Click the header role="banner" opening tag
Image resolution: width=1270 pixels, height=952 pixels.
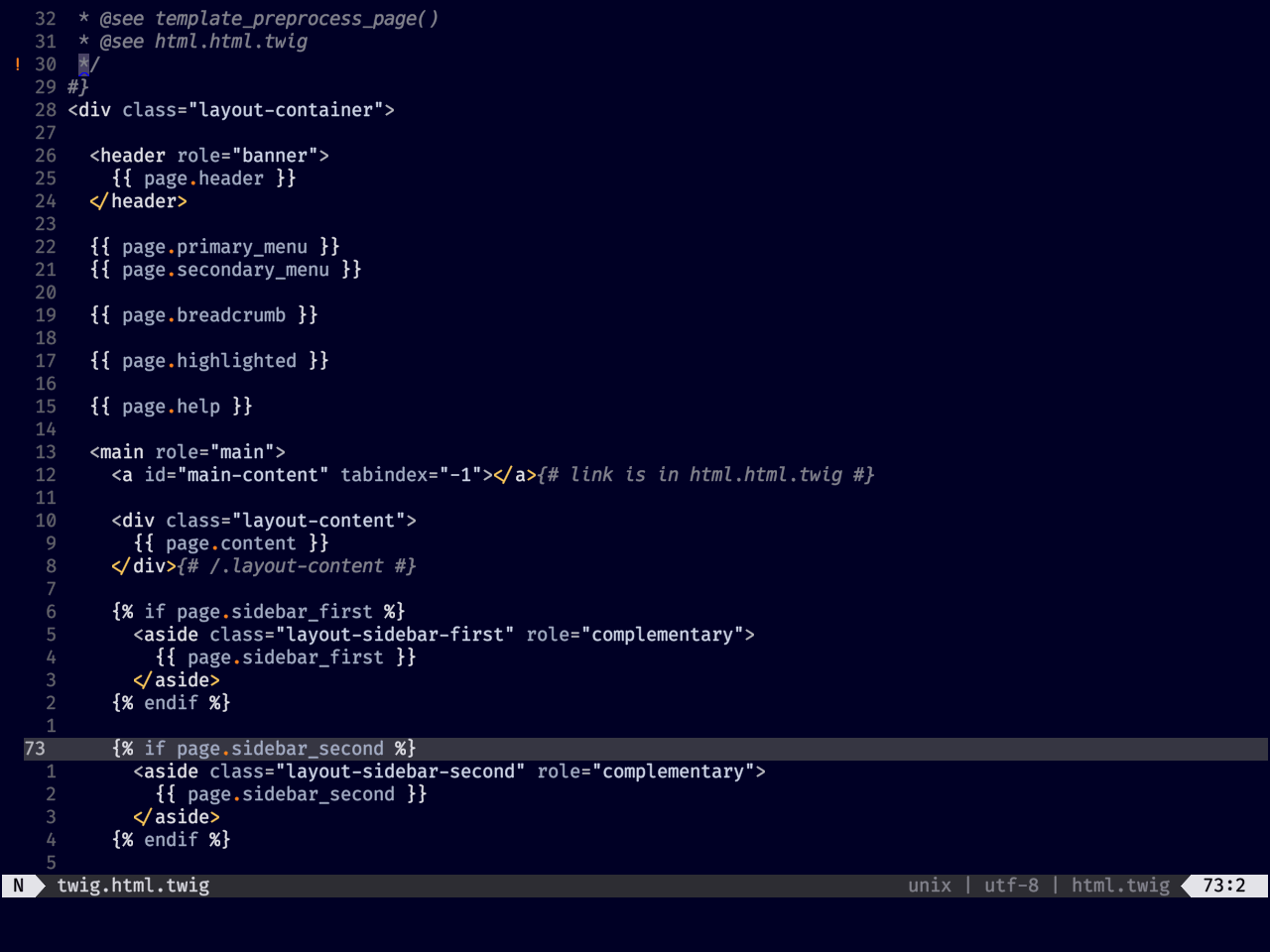pos(209,156)
